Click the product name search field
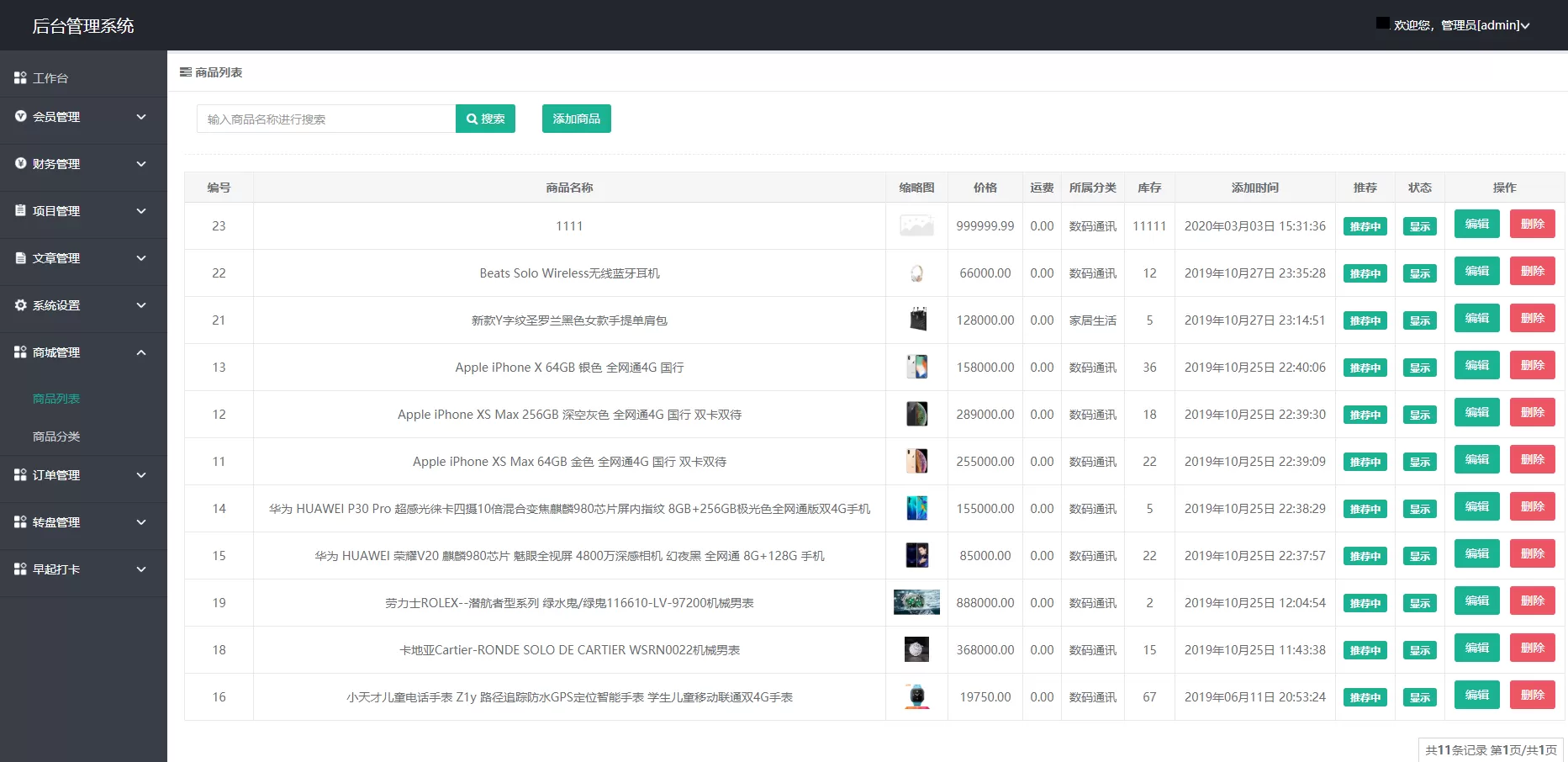 [x=326, y=119]
